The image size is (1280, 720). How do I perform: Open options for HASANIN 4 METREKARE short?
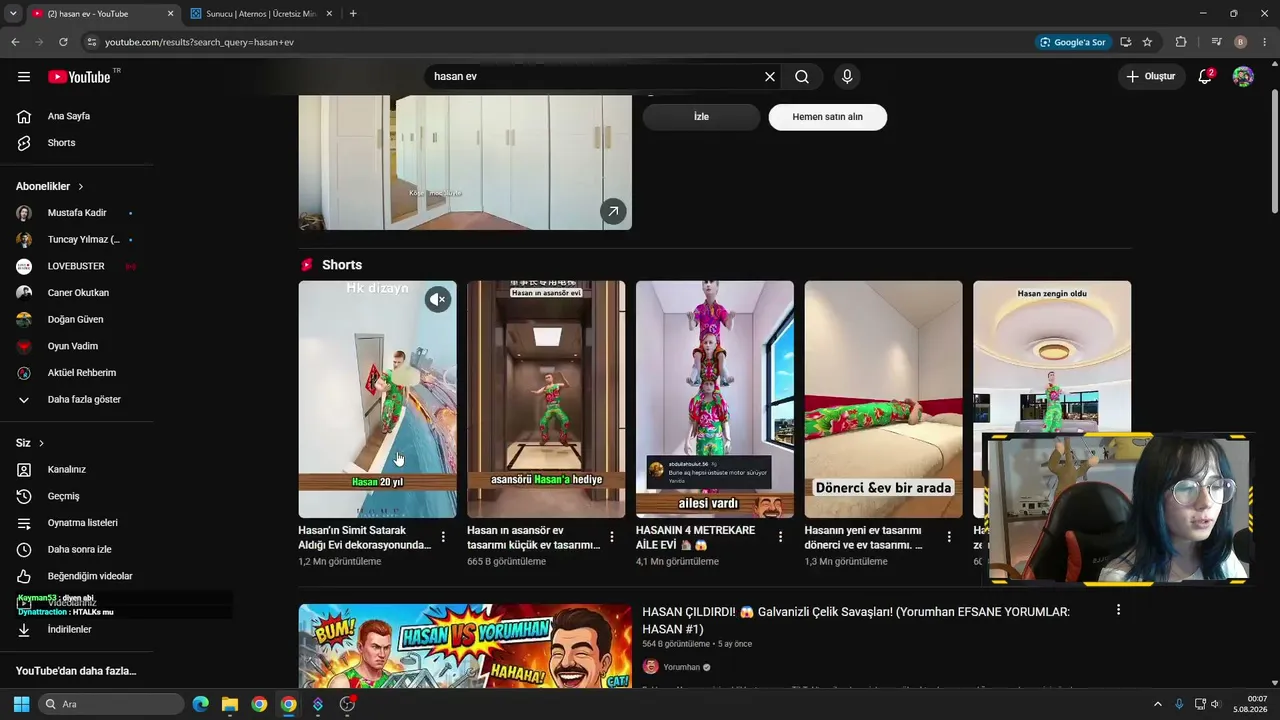(780, 537)
